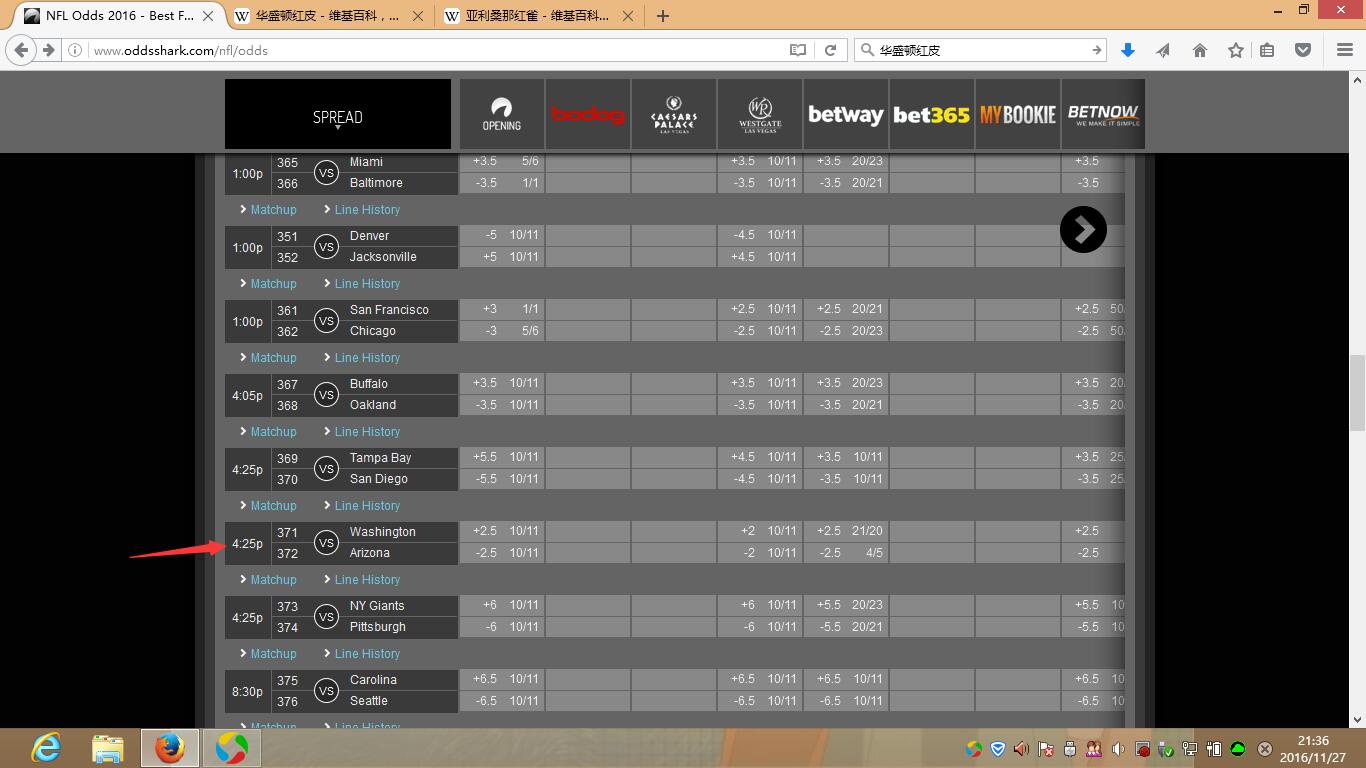Open the bet365 sportsbook header
The height and width of the screenshot is (768, 1366).
point(932,114)
